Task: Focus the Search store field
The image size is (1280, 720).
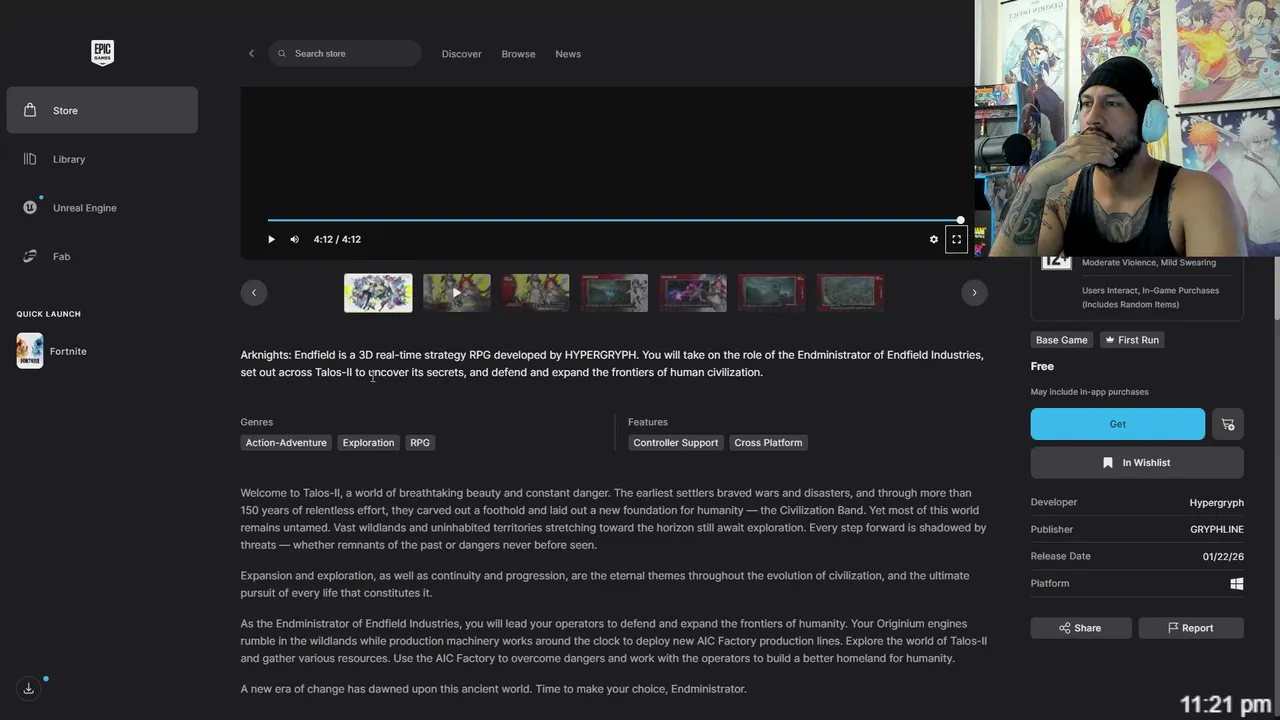Action: (345, 53)
